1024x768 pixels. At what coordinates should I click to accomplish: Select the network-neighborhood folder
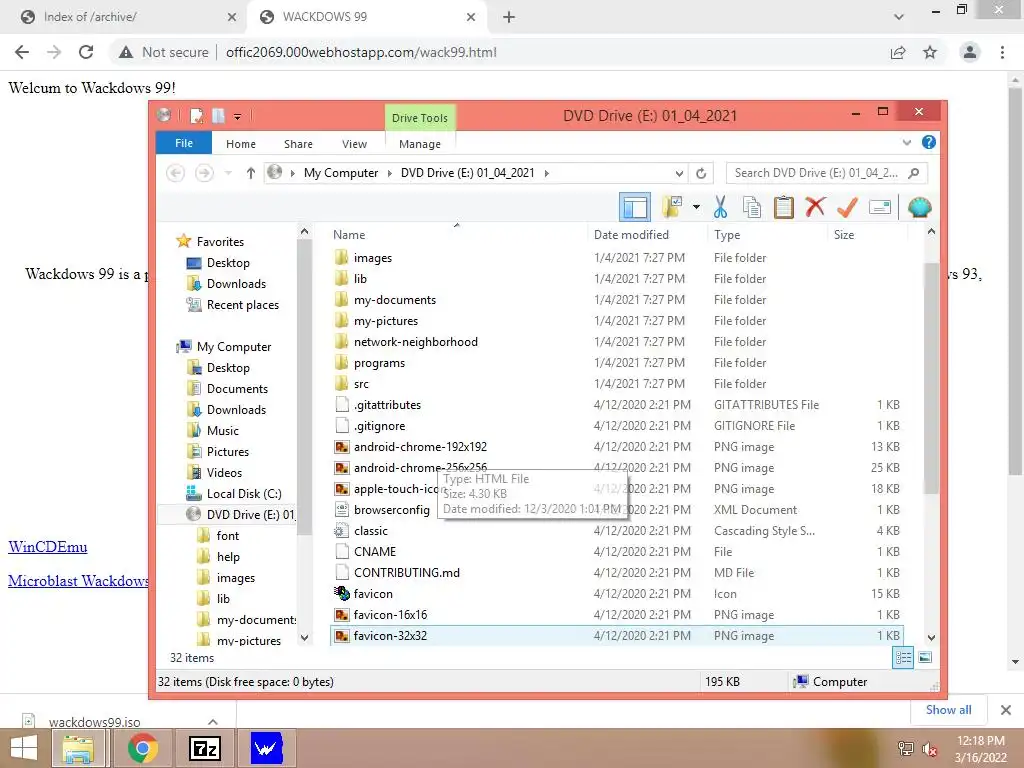pos(415,342)
